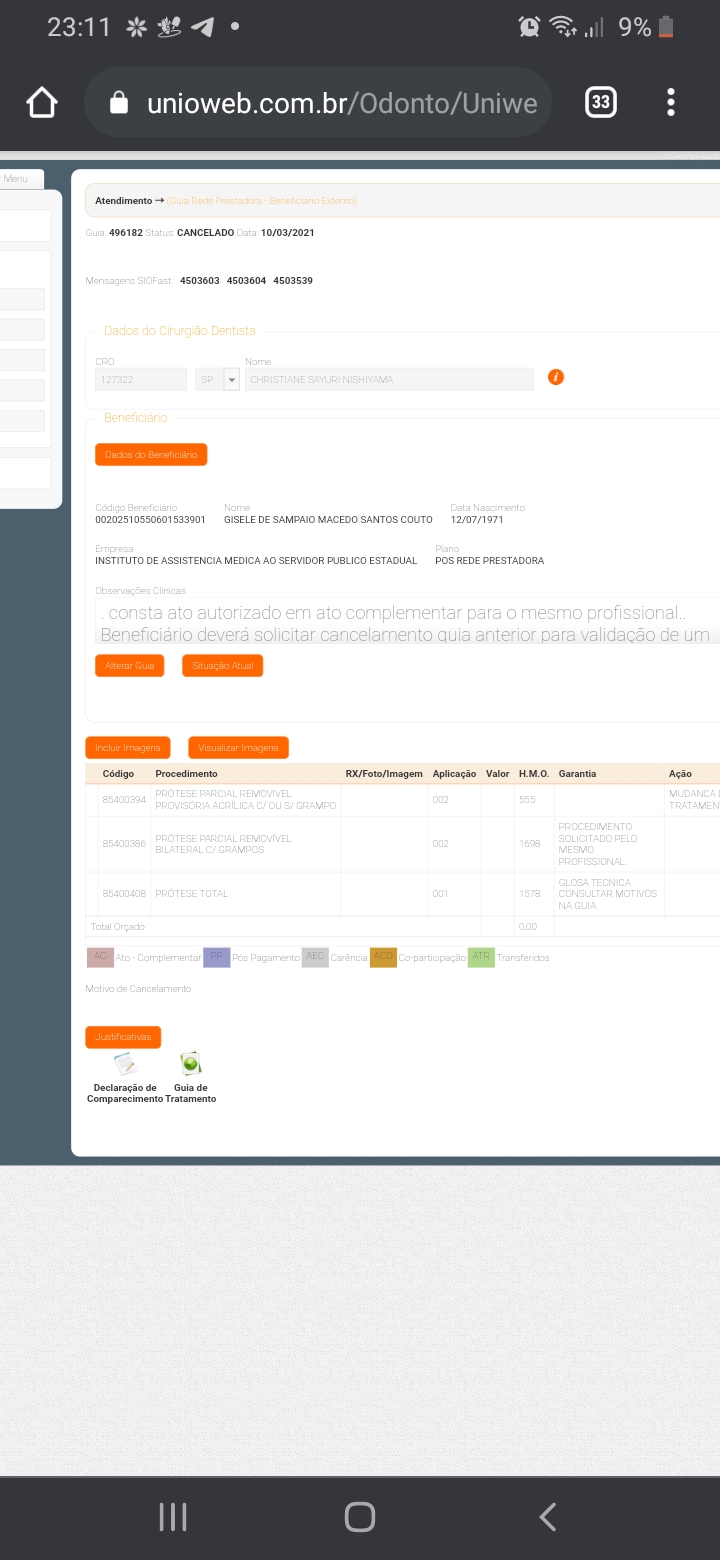
Task: Click the Alterar Guia button
Action: tap(129, 665)
